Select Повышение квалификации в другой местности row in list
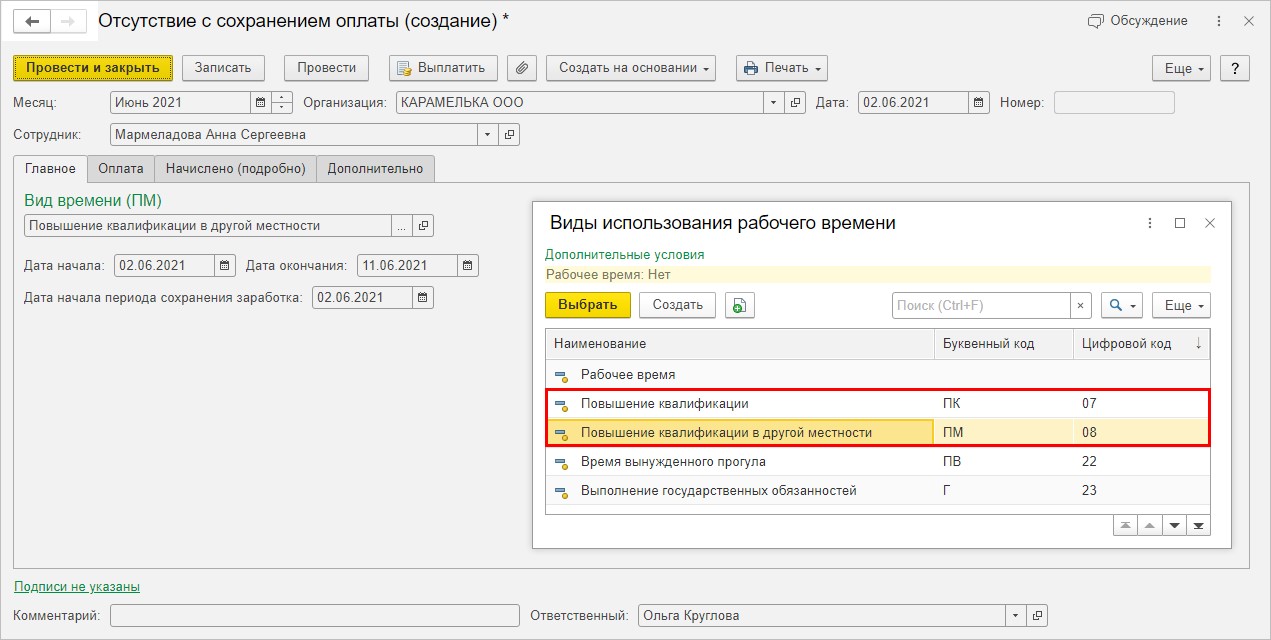This screenshot has height=640, width=1271. coord(878,432)
